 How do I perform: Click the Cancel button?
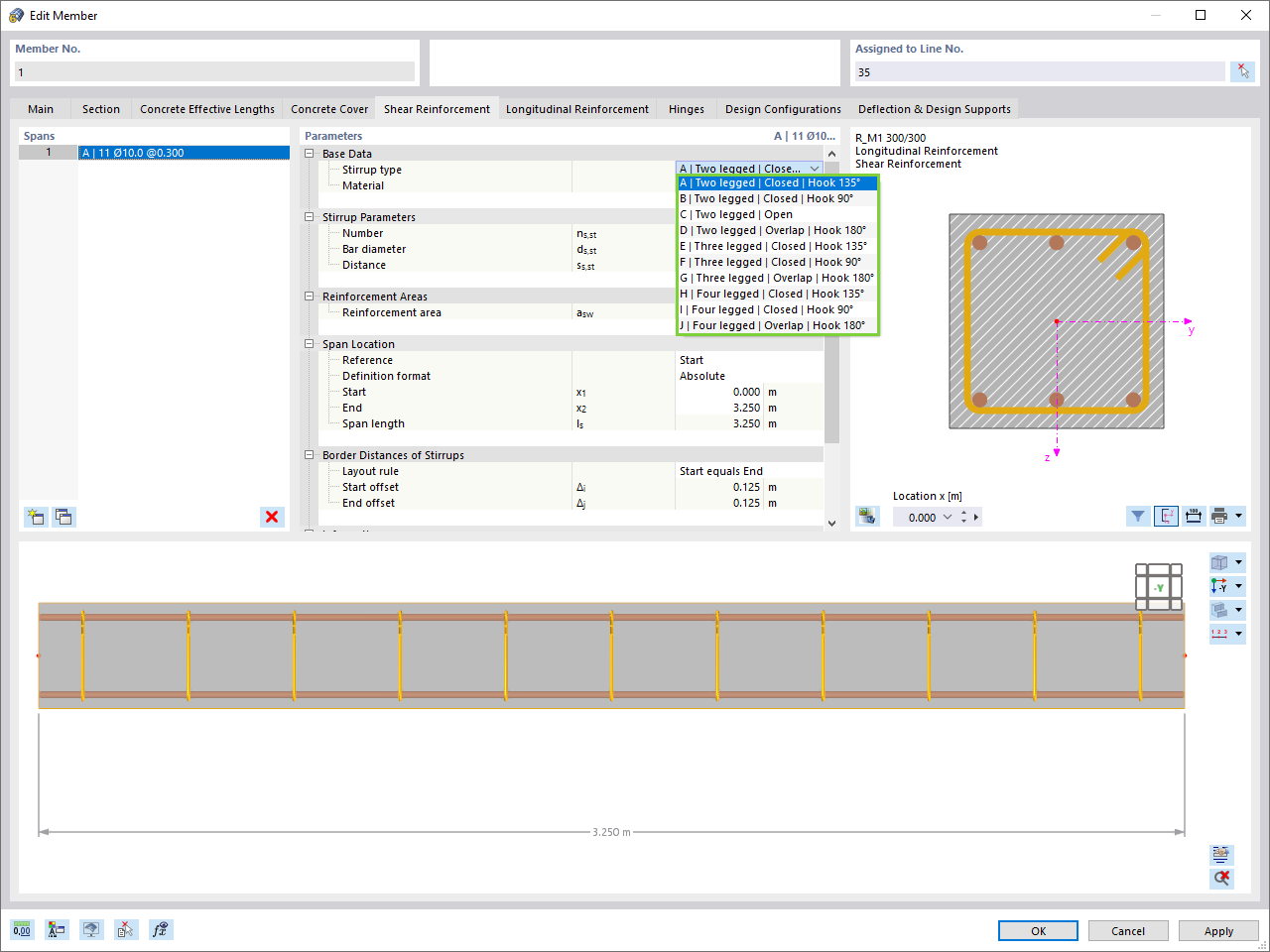(x=1128, y=931)
